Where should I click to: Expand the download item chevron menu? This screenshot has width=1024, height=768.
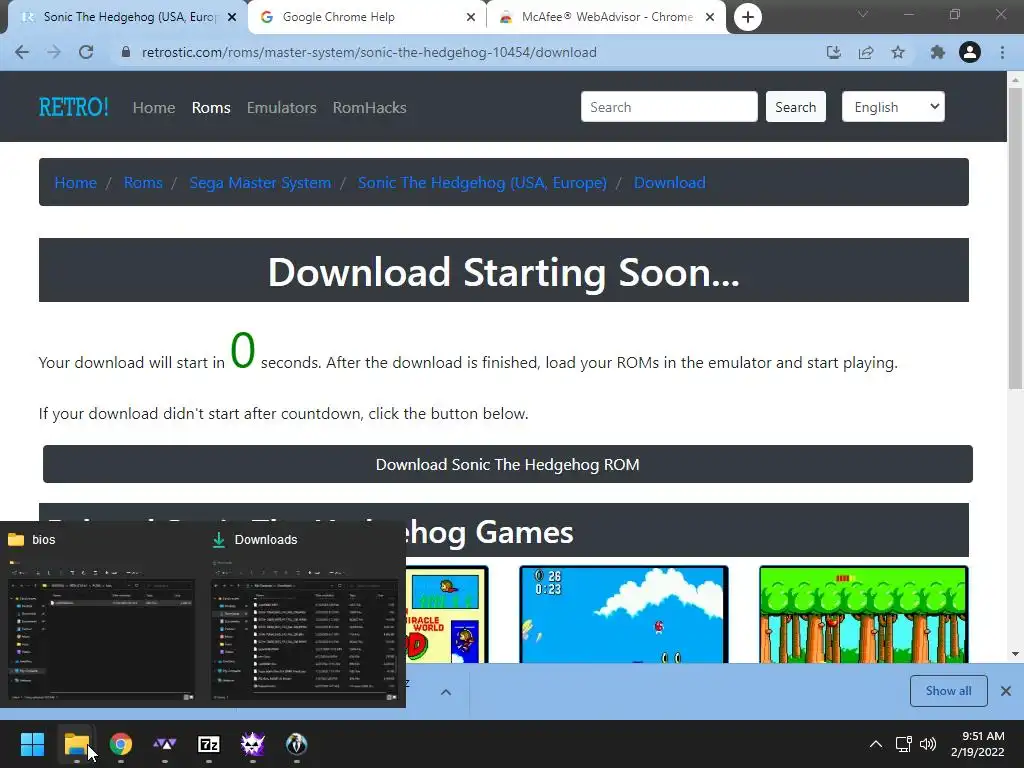[446, 692]
